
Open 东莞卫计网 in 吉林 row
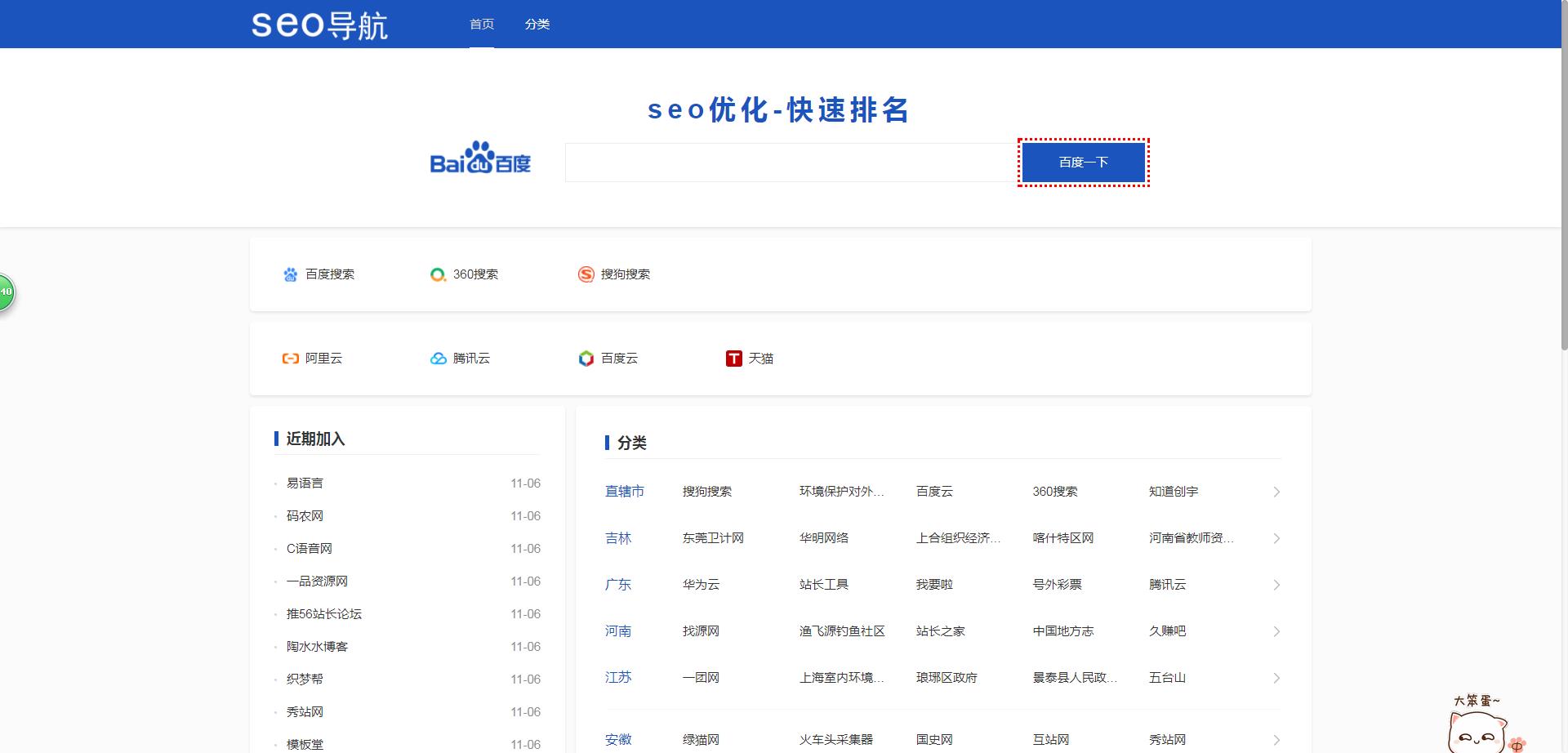coord(713,538)
